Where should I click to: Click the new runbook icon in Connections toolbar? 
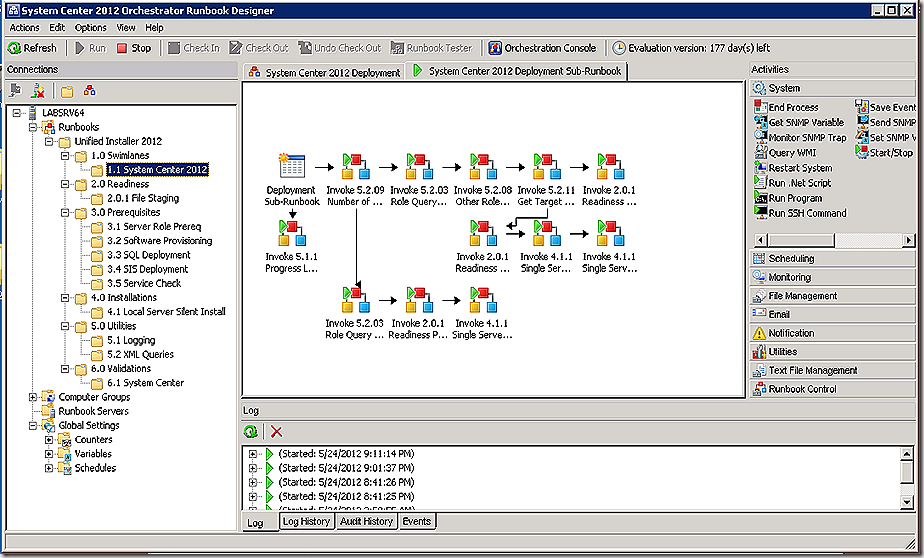pos(90,91)
